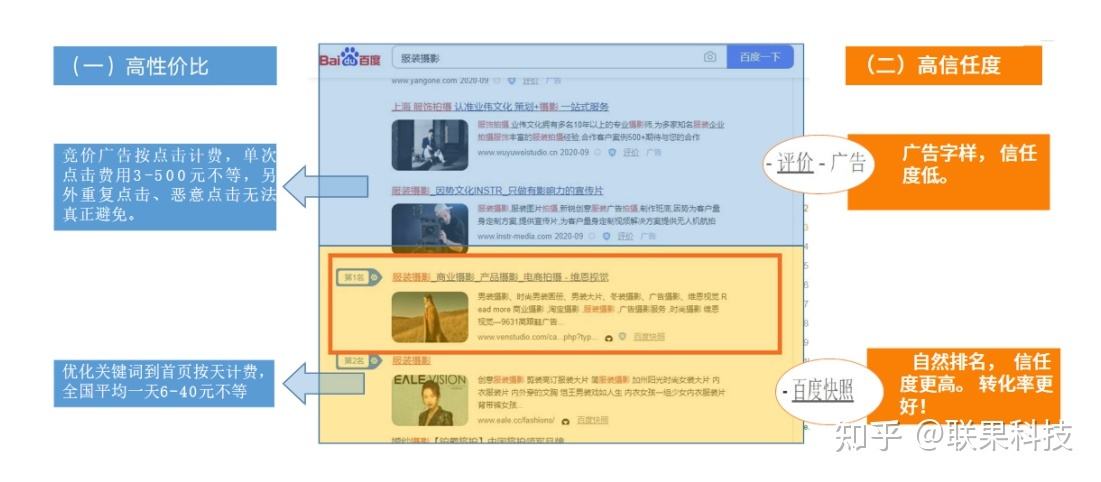Open the EALE VISION thumbnail

[x=430, y=400]
